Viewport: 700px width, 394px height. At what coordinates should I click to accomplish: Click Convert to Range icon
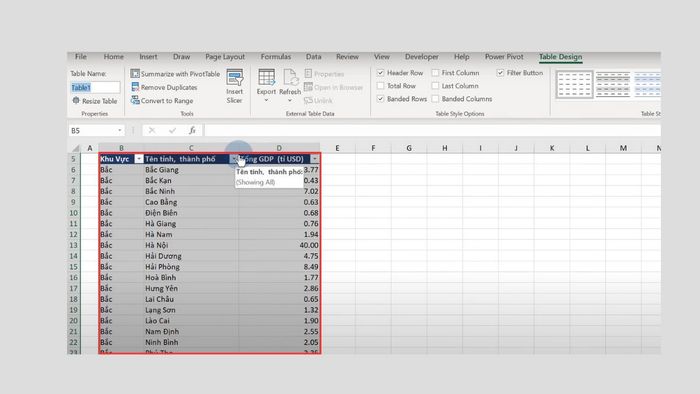point(135,100)
